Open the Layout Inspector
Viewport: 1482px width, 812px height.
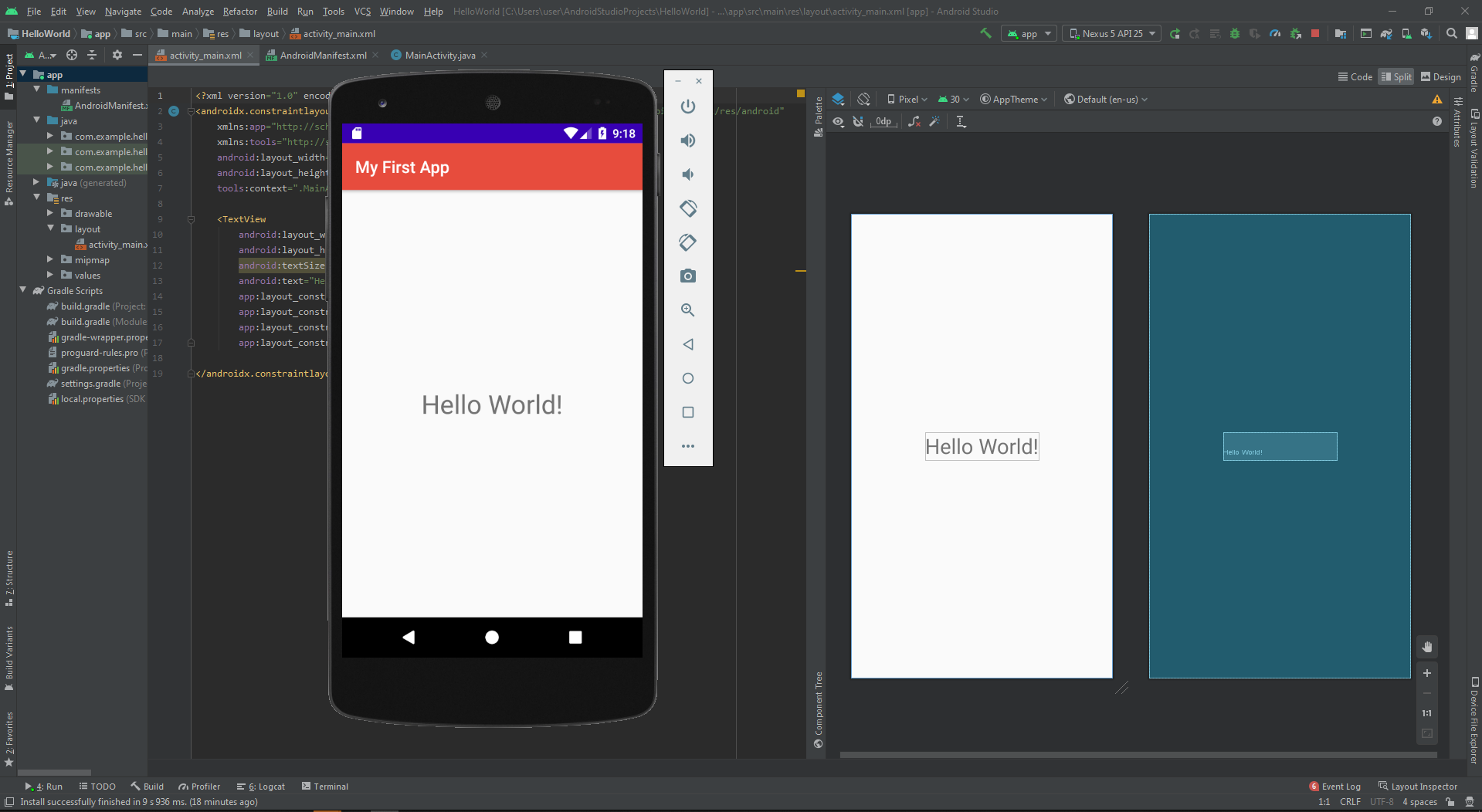click(1418, 787)
